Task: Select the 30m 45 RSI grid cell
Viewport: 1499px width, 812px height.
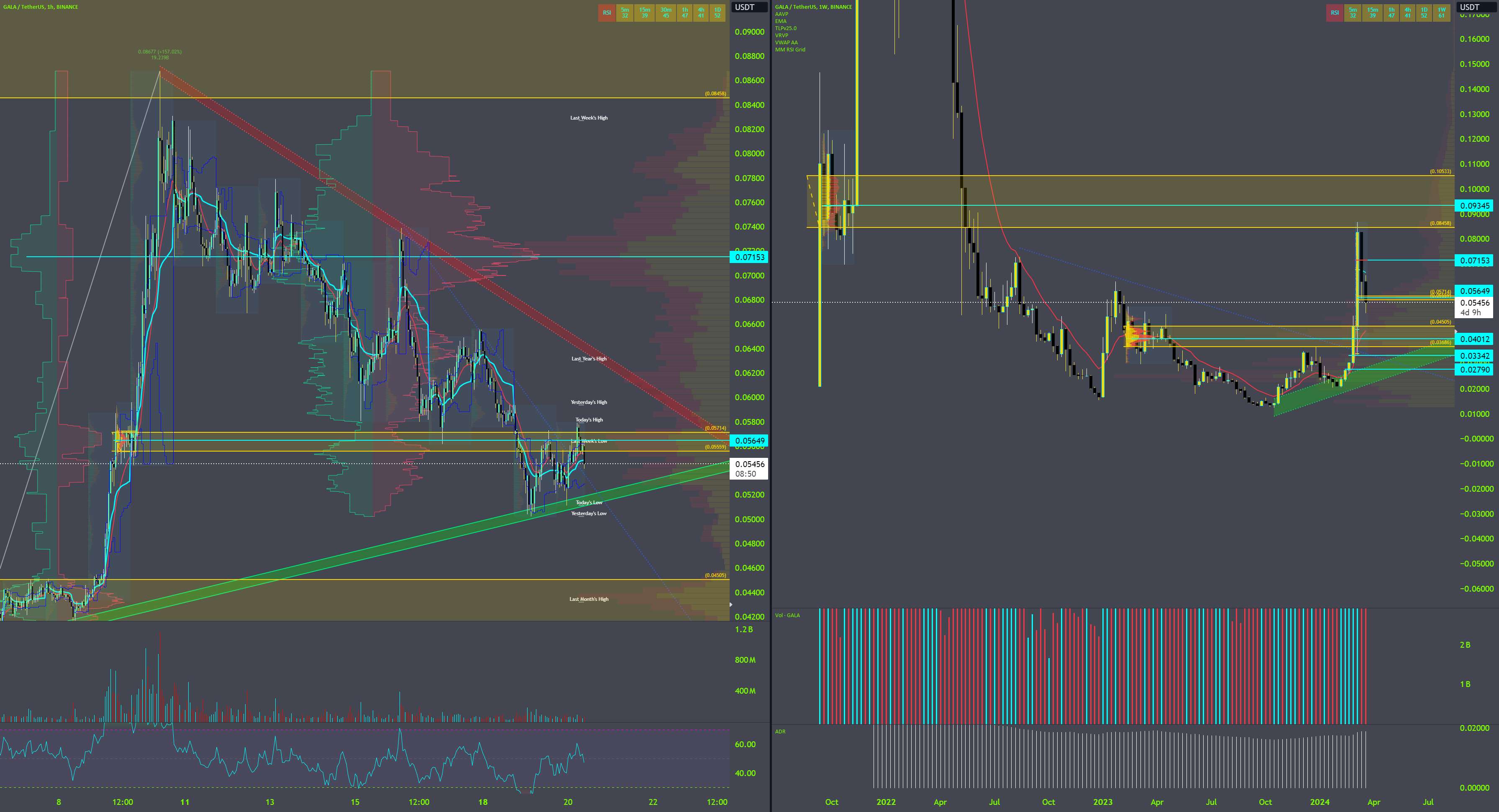Action: click(x=666, y=13)
